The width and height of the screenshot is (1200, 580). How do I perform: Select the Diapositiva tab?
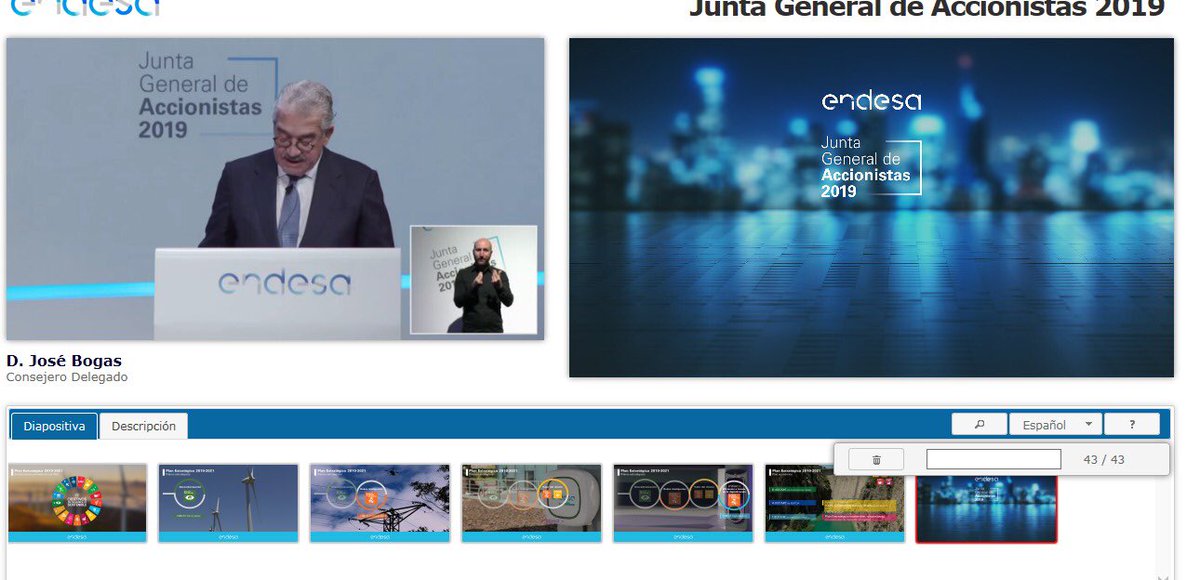pyautogui.click(x=54, y=425)
